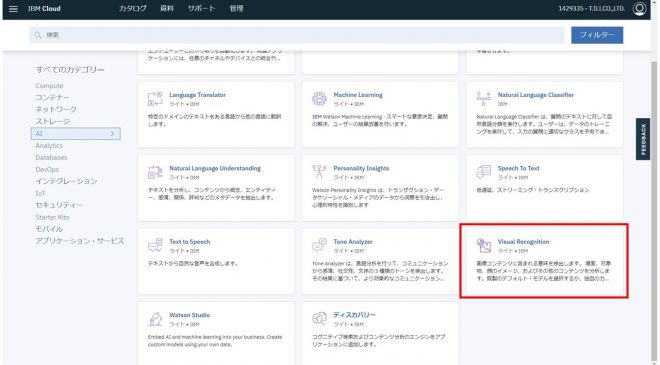660x365 pixels.
Task: Open the 資料 menu
Action: pos(167,8)
